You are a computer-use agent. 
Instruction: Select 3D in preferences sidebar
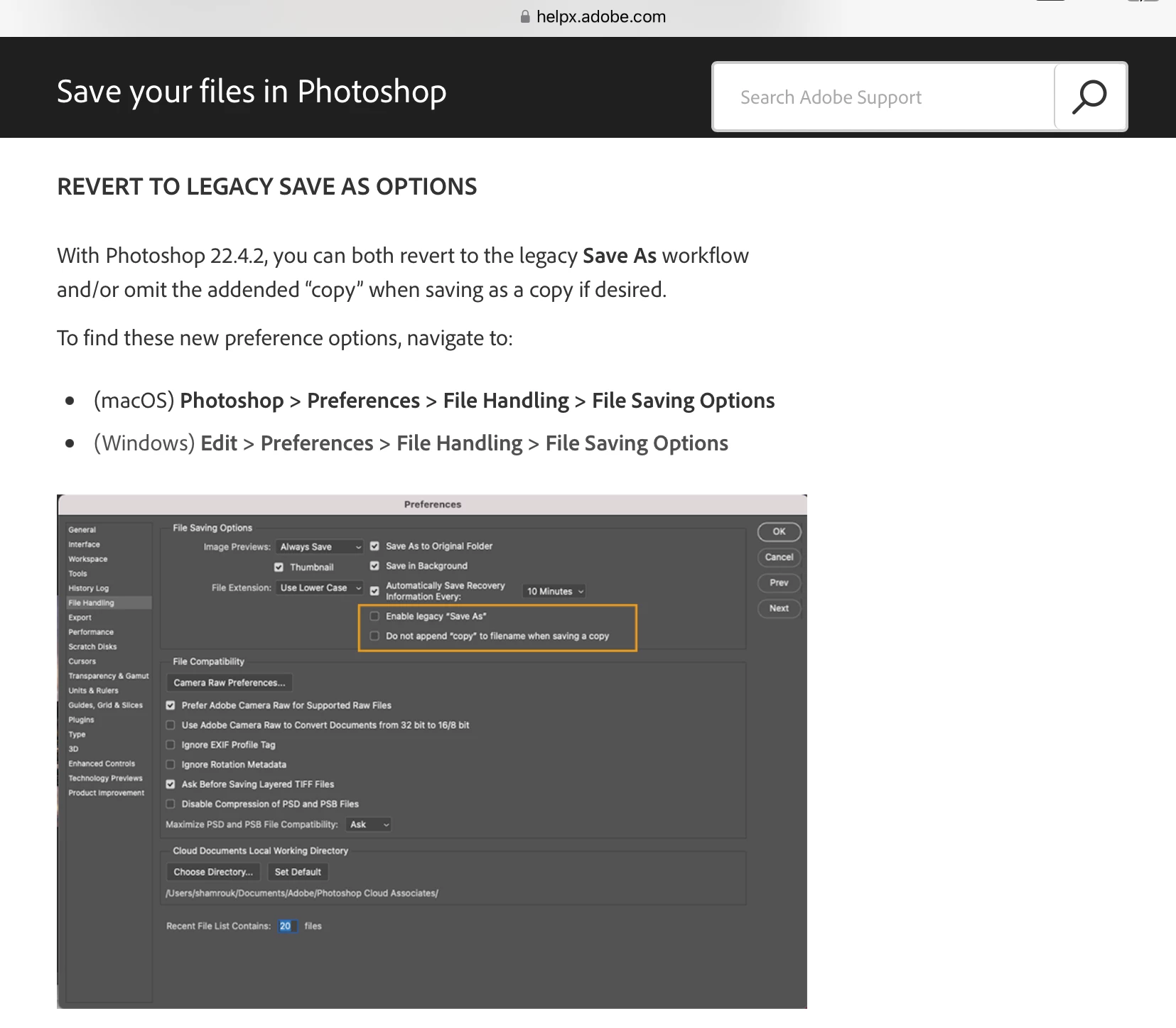click(73, 749)
